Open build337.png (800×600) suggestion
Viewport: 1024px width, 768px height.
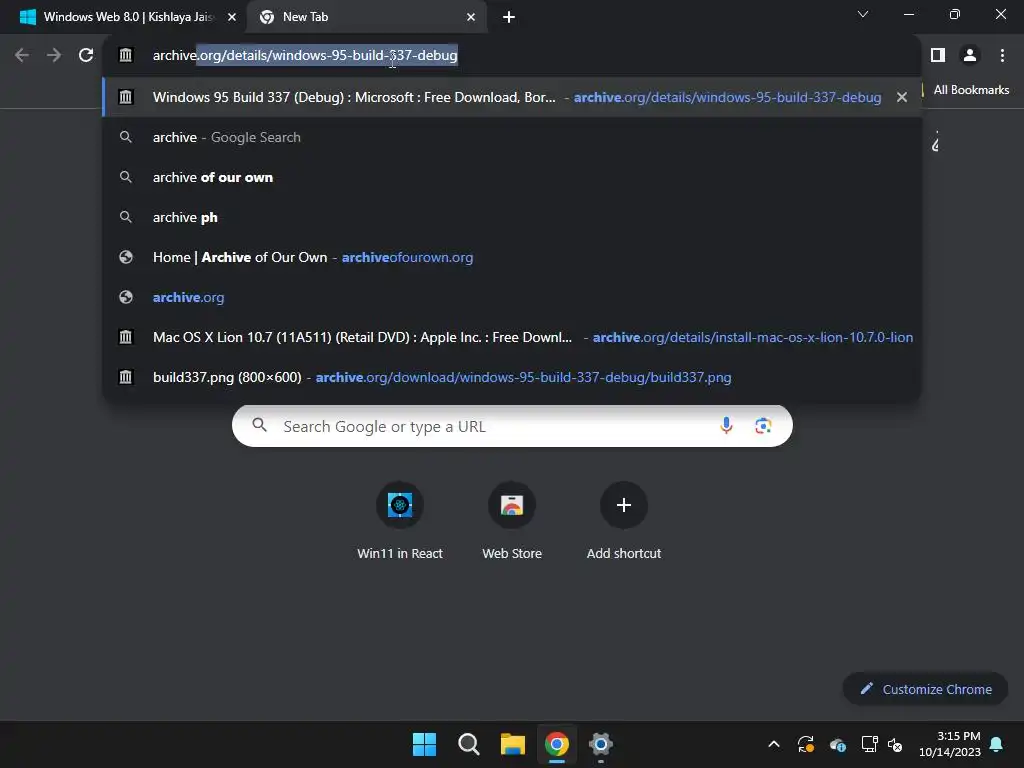(x=512, y=377)
